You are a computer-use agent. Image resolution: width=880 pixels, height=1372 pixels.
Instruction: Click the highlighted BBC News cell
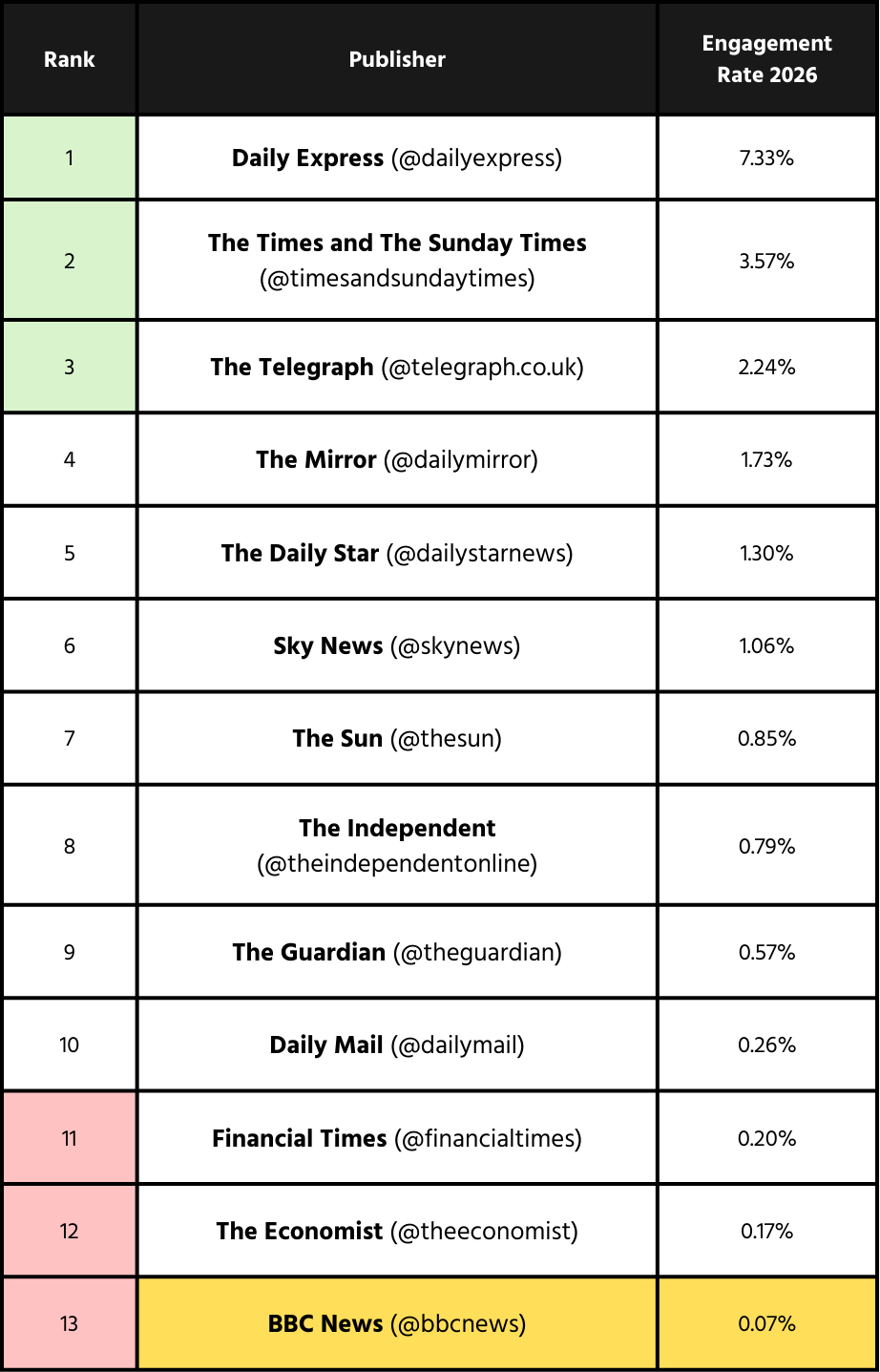pyautogui.click(x=397, y=1324)
